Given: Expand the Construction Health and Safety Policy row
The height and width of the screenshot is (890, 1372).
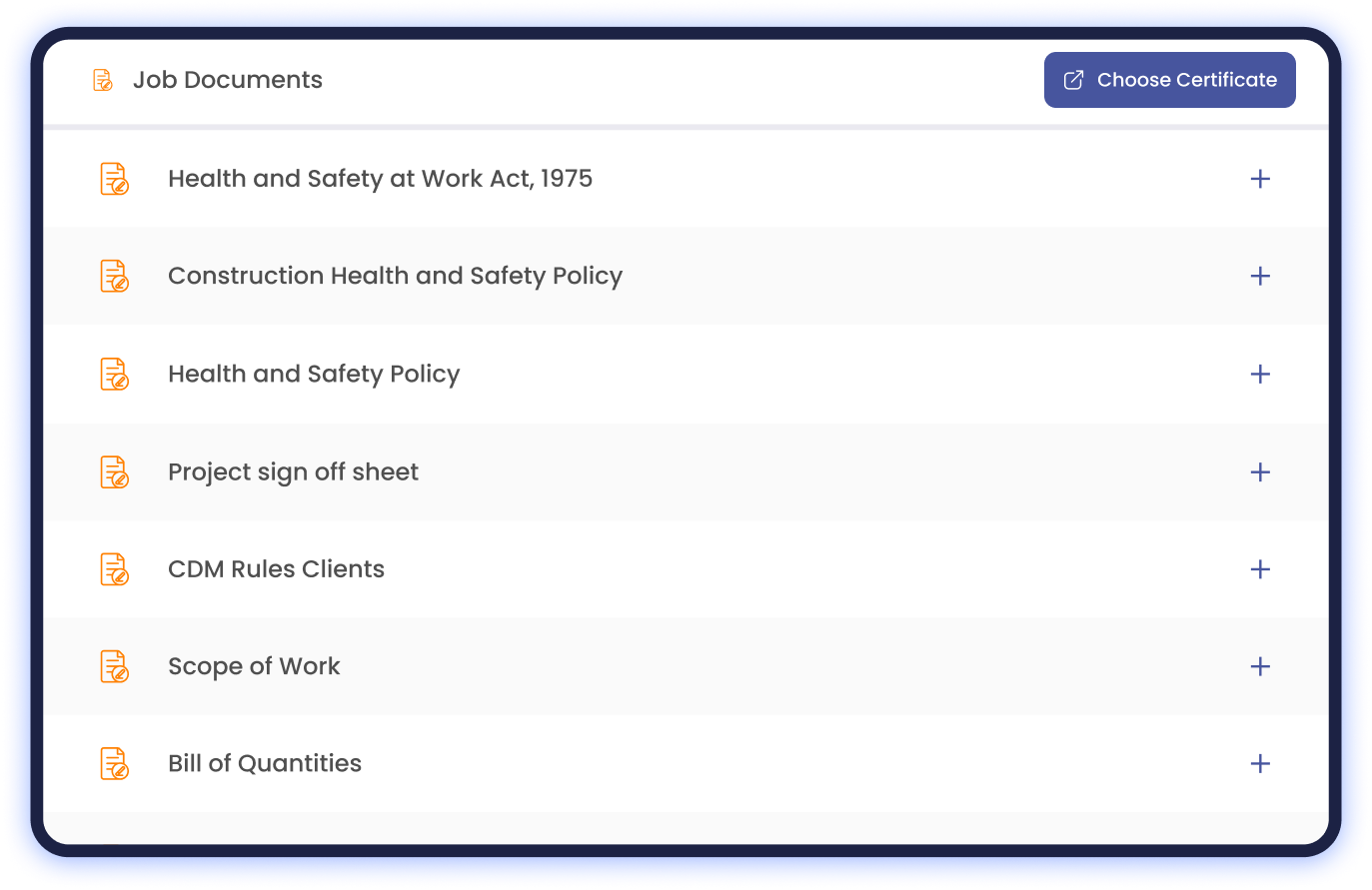Looking at the screenshot, I should coord(1260,276).
